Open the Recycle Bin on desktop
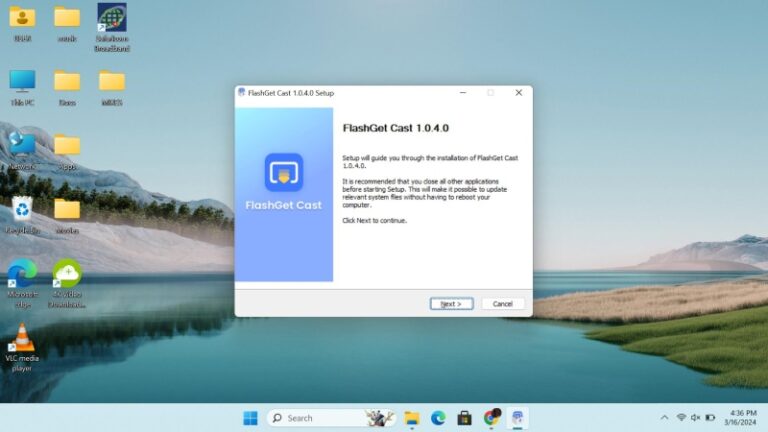 pos(22,209)
